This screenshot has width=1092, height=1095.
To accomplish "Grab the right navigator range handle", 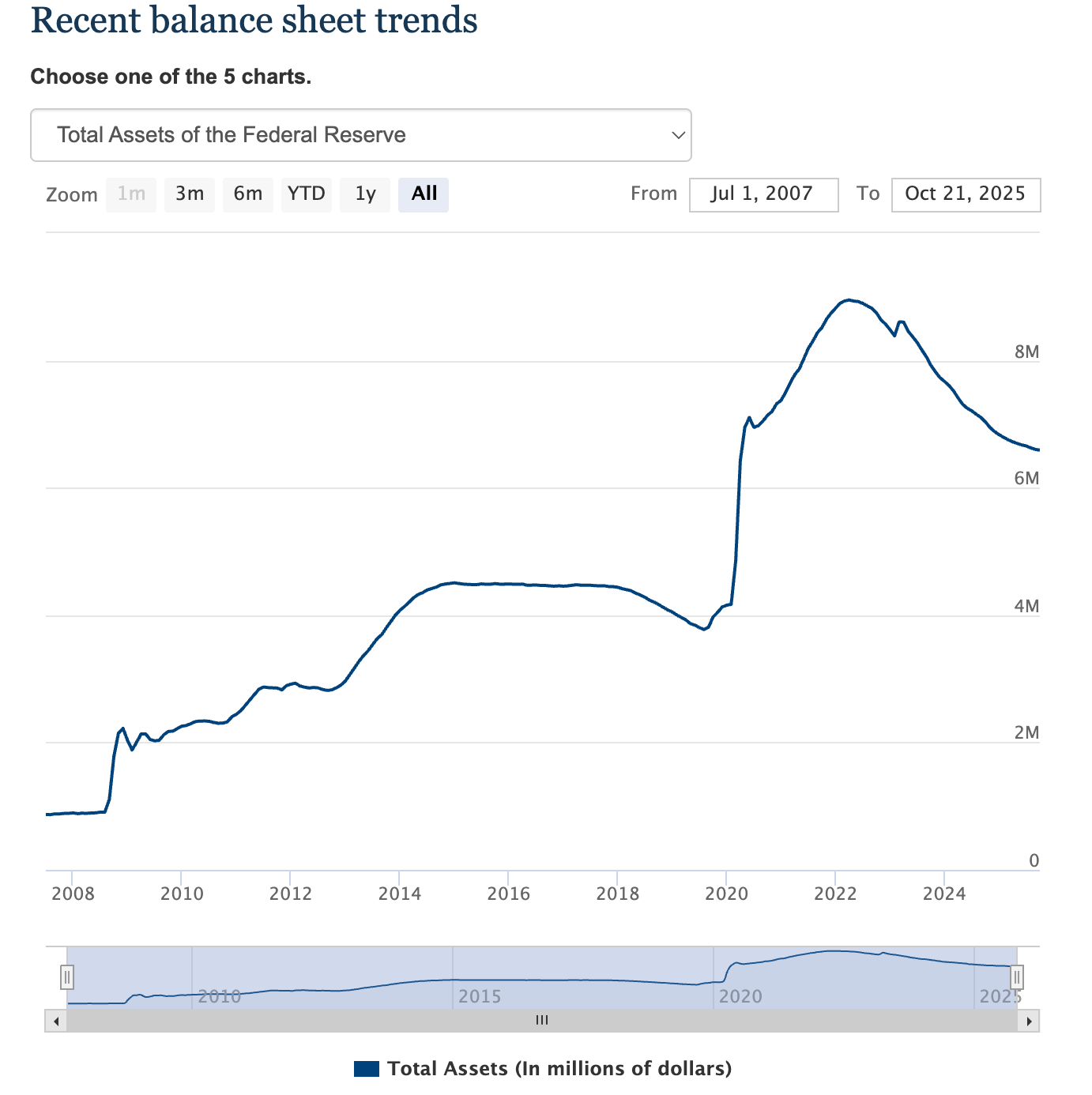I will 1017,977.
